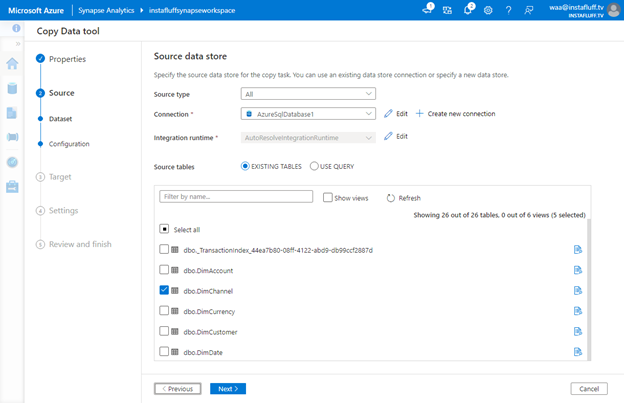Open the Manage hub toolbox icon
Screen dimensions: 624x403
point(12,187)
